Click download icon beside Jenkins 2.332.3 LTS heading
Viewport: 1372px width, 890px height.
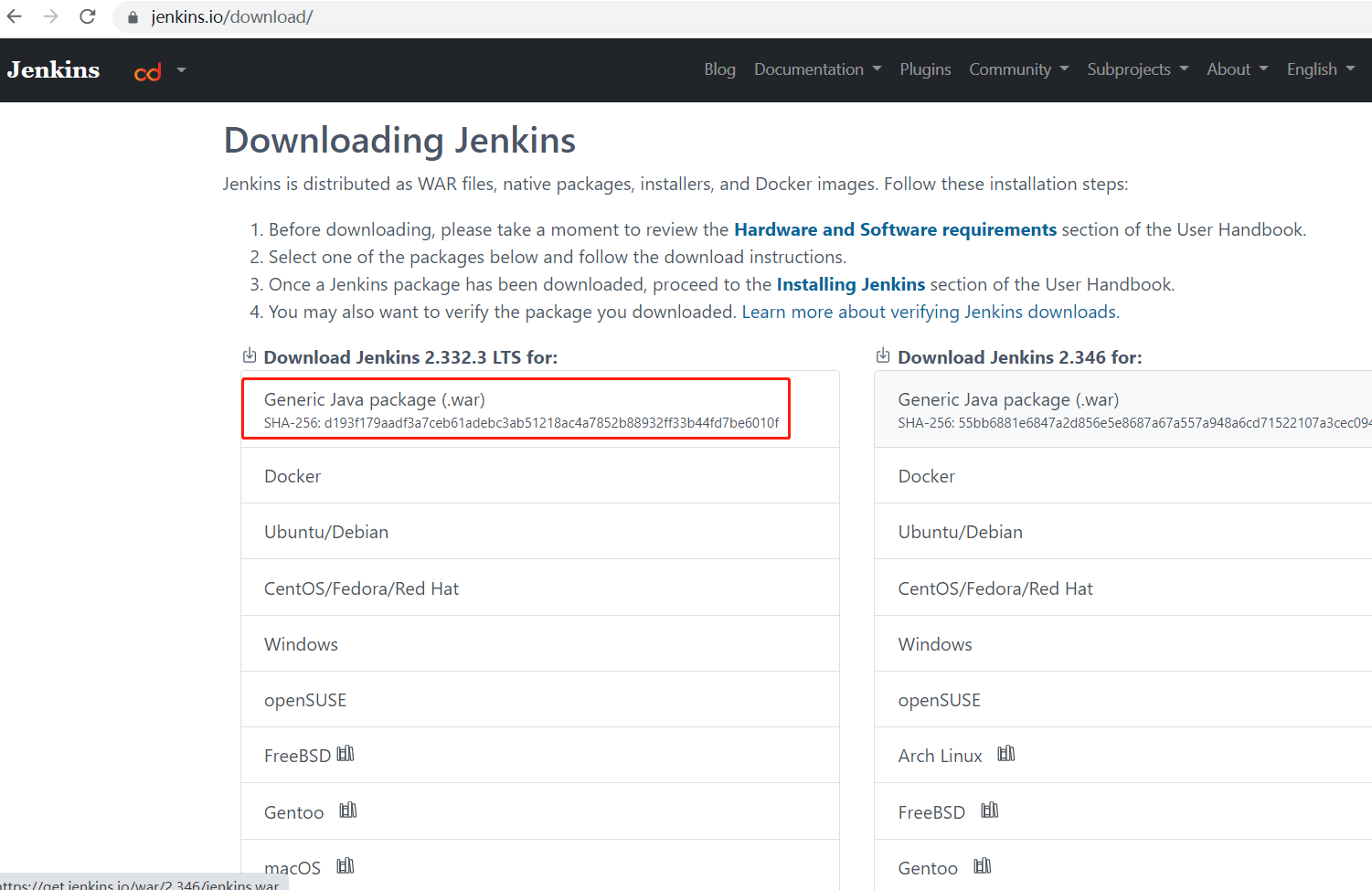coord(250,355)
